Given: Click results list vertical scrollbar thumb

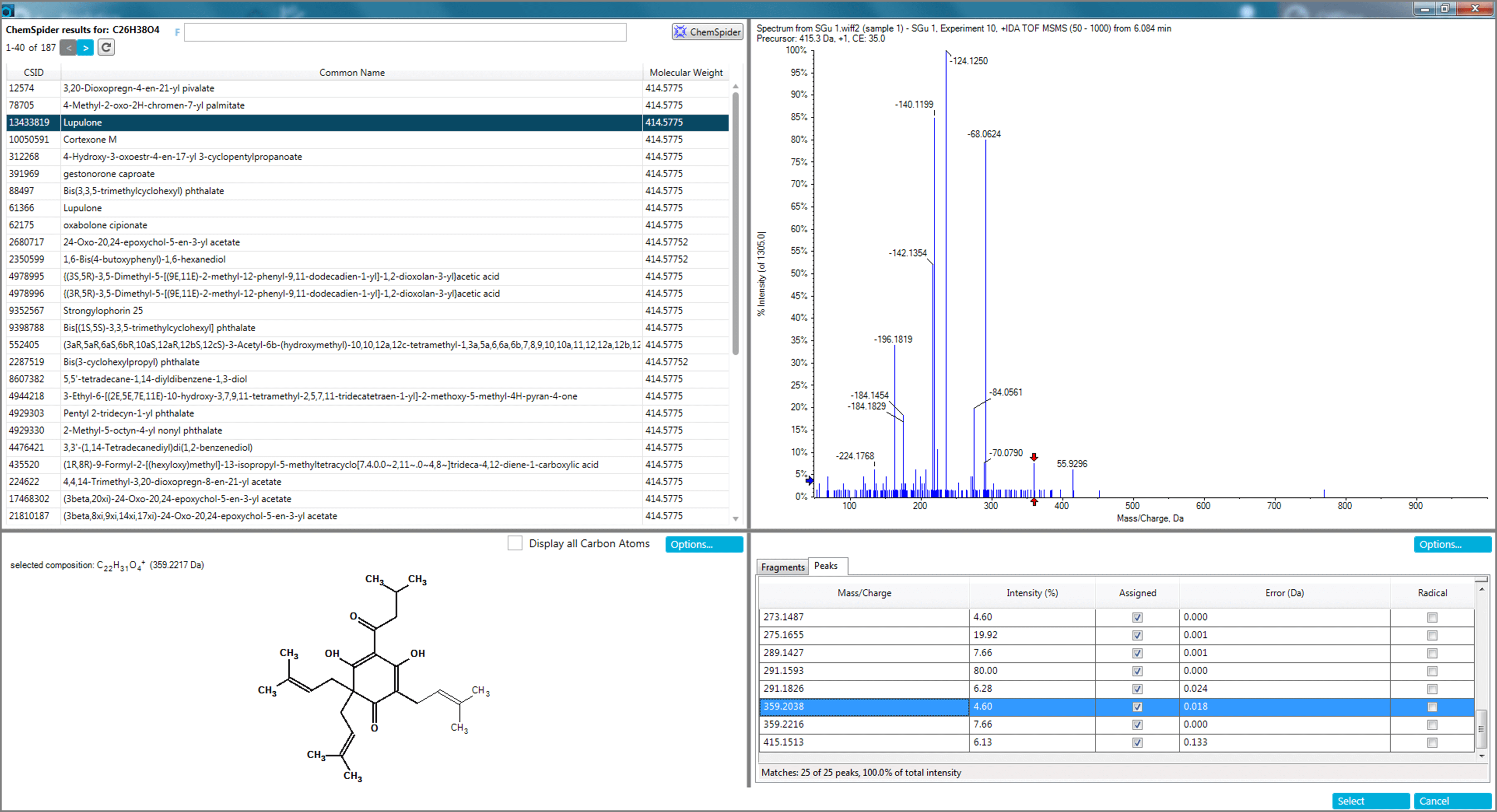Looking at the screenshot, I should coord(736,223).
